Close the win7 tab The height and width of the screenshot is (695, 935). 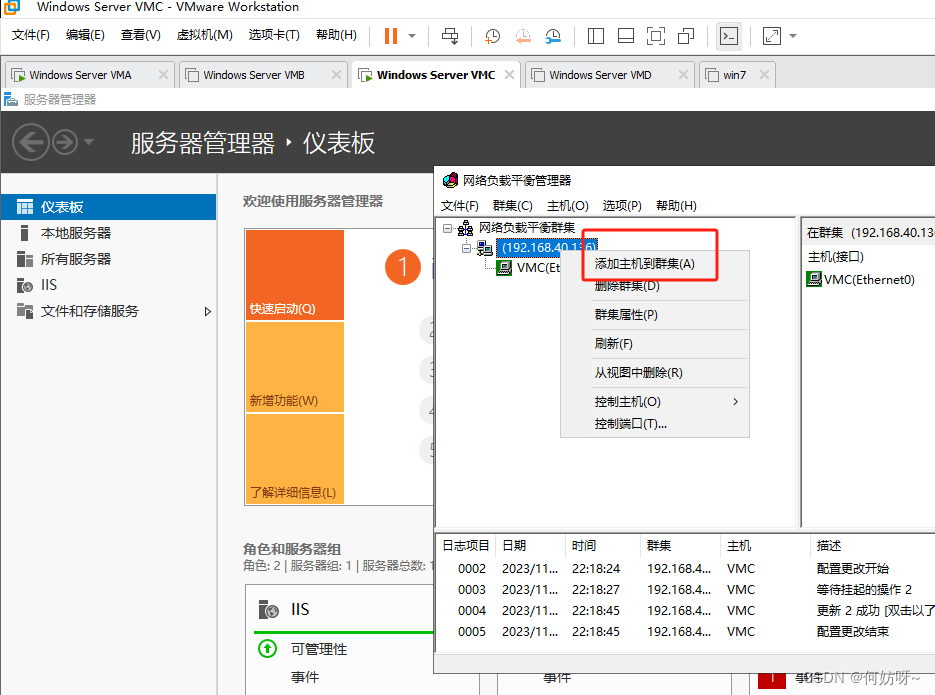[x=764, y=75]
